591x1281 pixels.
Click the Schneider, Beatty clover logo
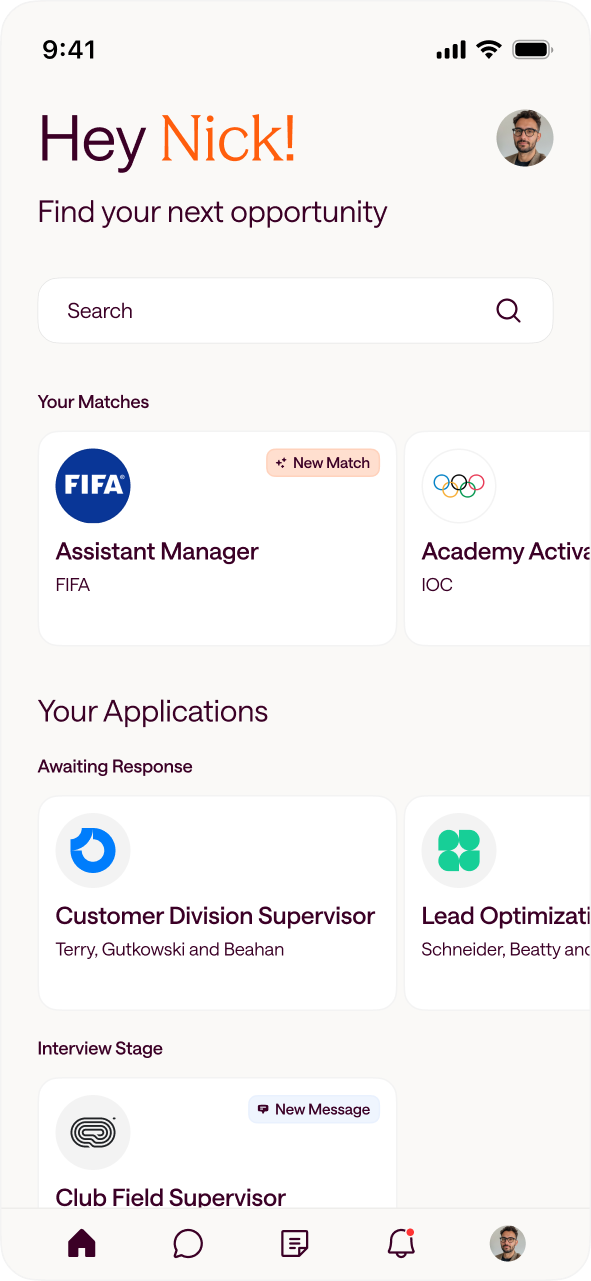tap(459, 850)
